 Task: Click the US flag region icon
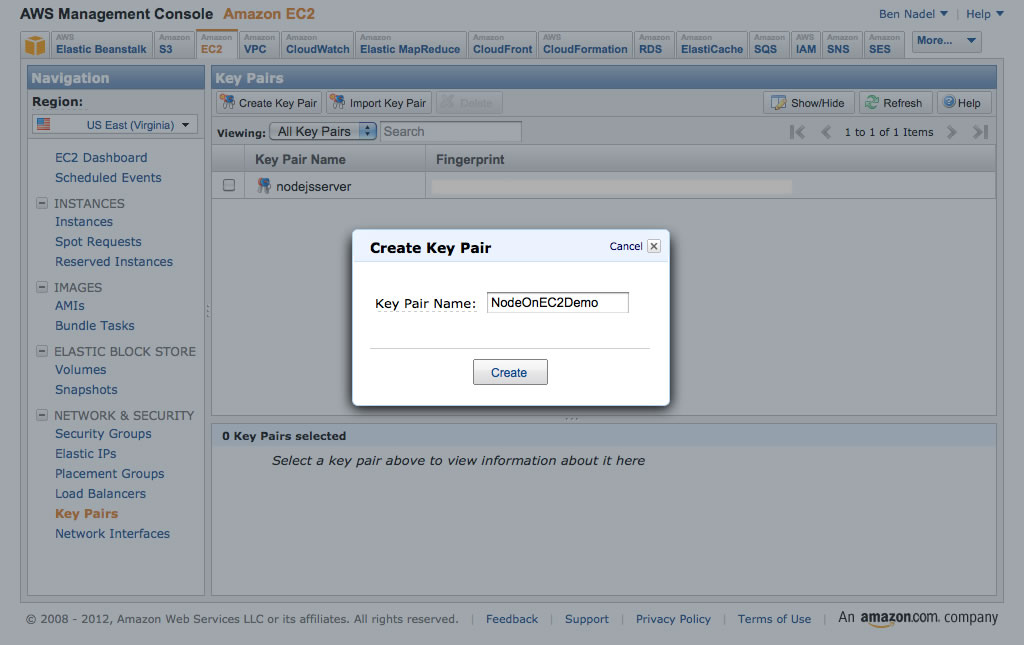[44, 124]
